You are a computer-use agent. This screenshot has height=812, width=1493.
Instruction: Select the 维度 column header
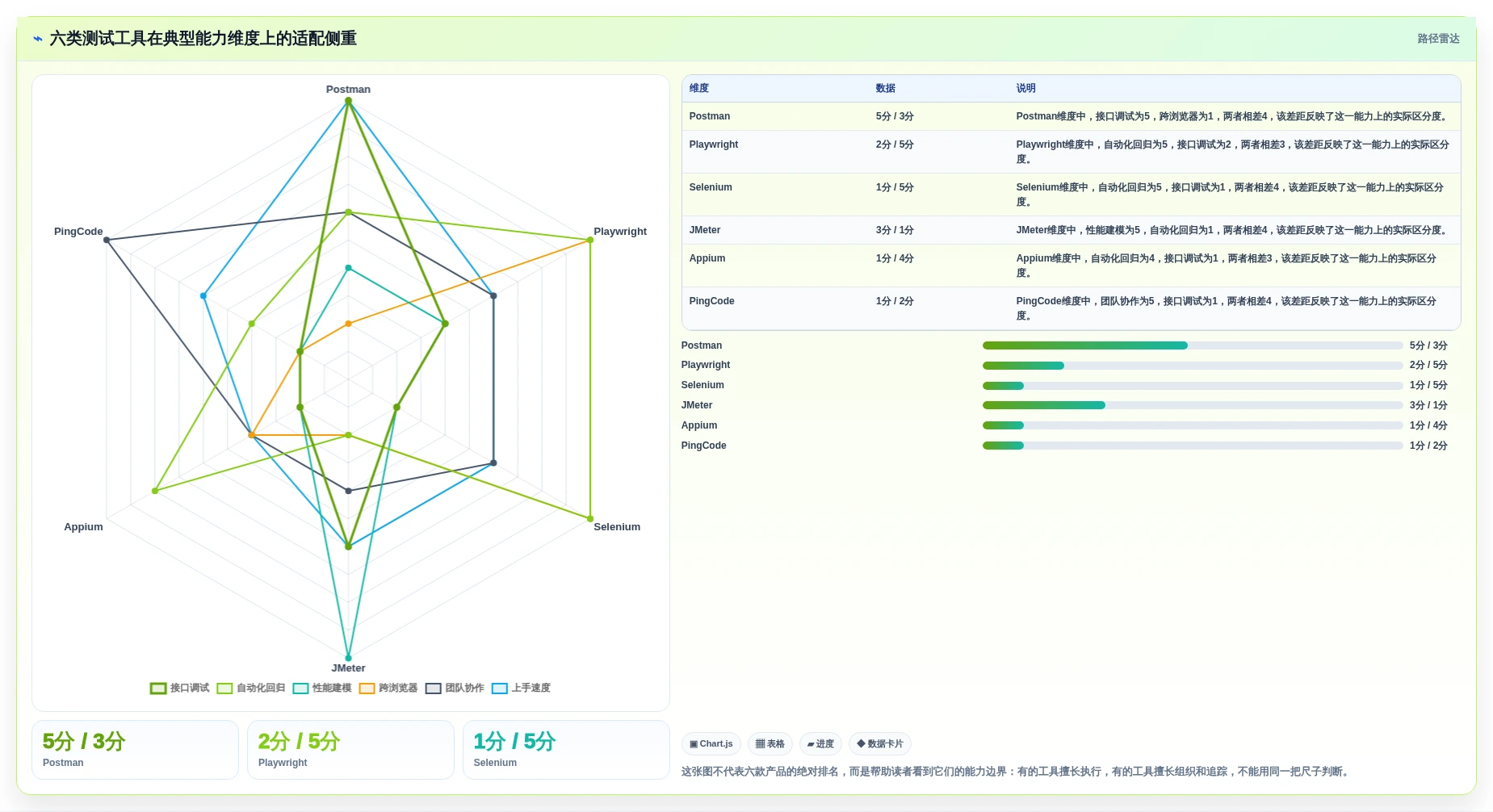[699, 89]
